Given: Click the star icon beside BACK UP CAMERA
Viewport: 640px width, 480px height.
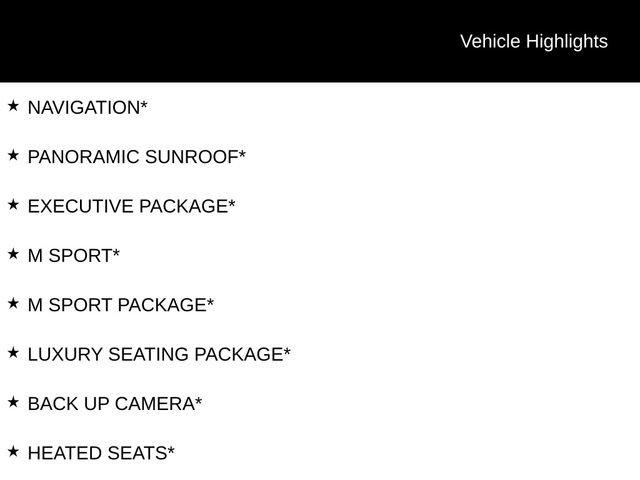Looking at the screenshot, I should click(13, 402).
